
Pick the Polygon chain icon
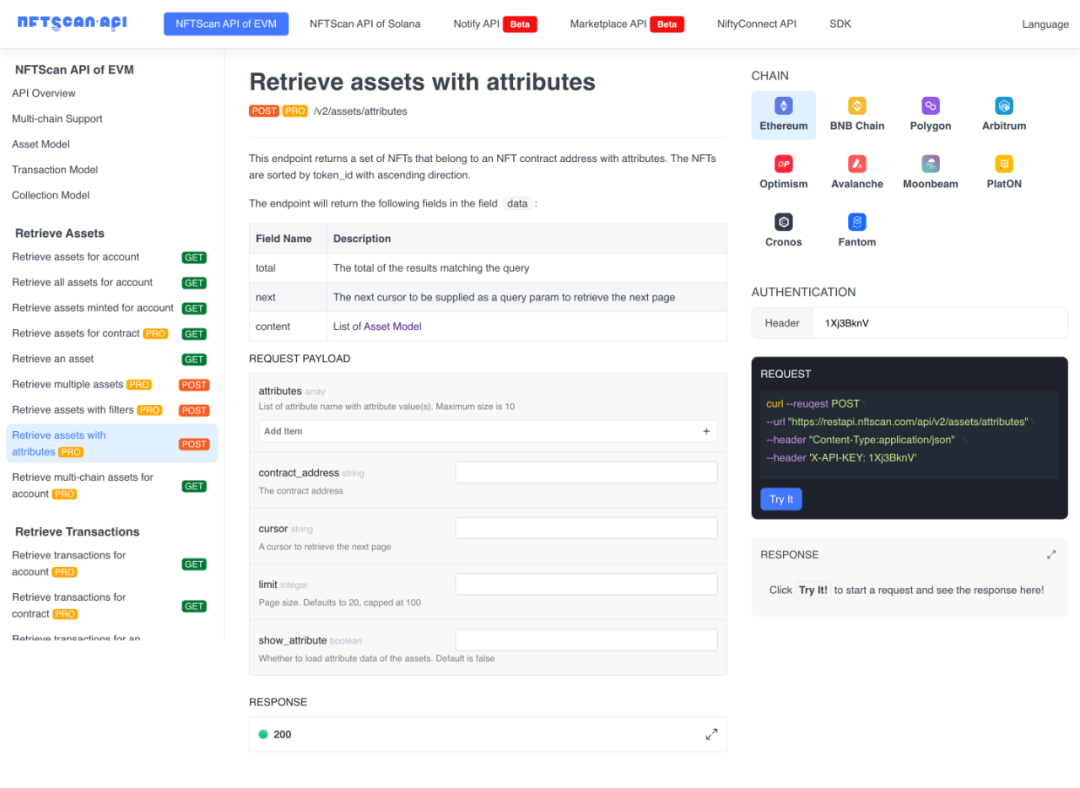[x=930, y=106]
